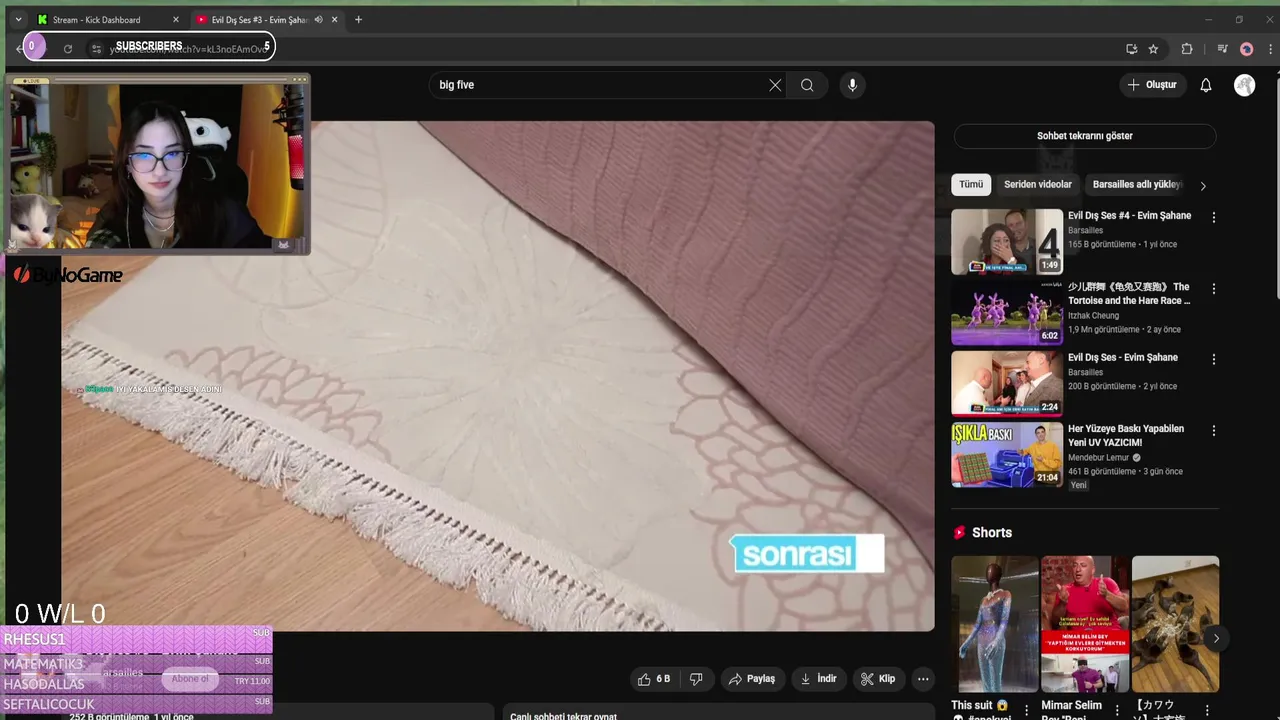Open the Chrome three-dot menu
The height and width of the screenshot is (720, 1280).
coord(1268,49)
